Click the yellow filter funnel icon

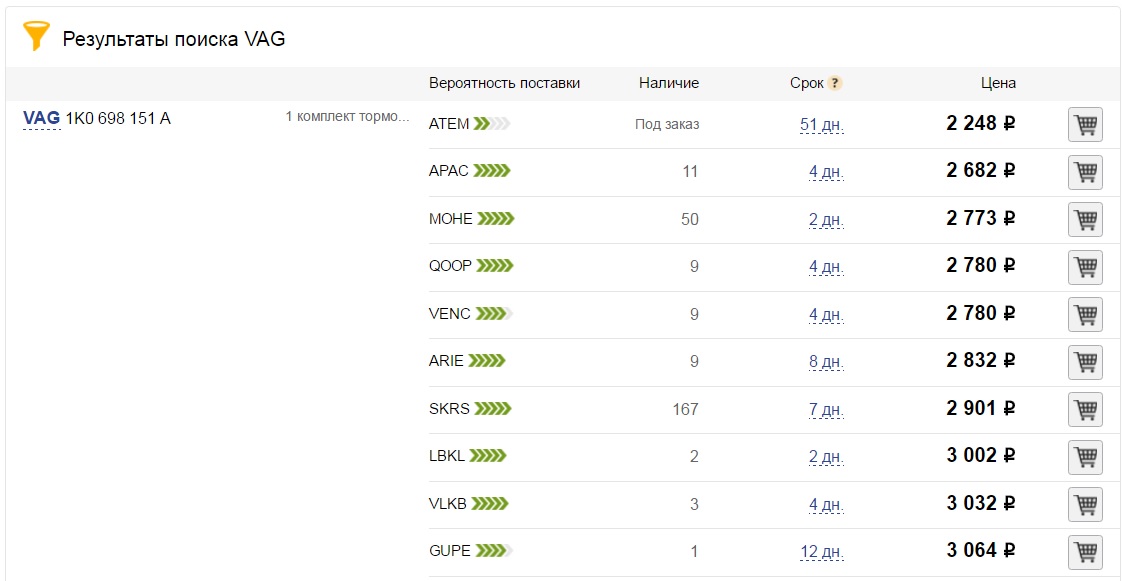[x=36, y=37]
